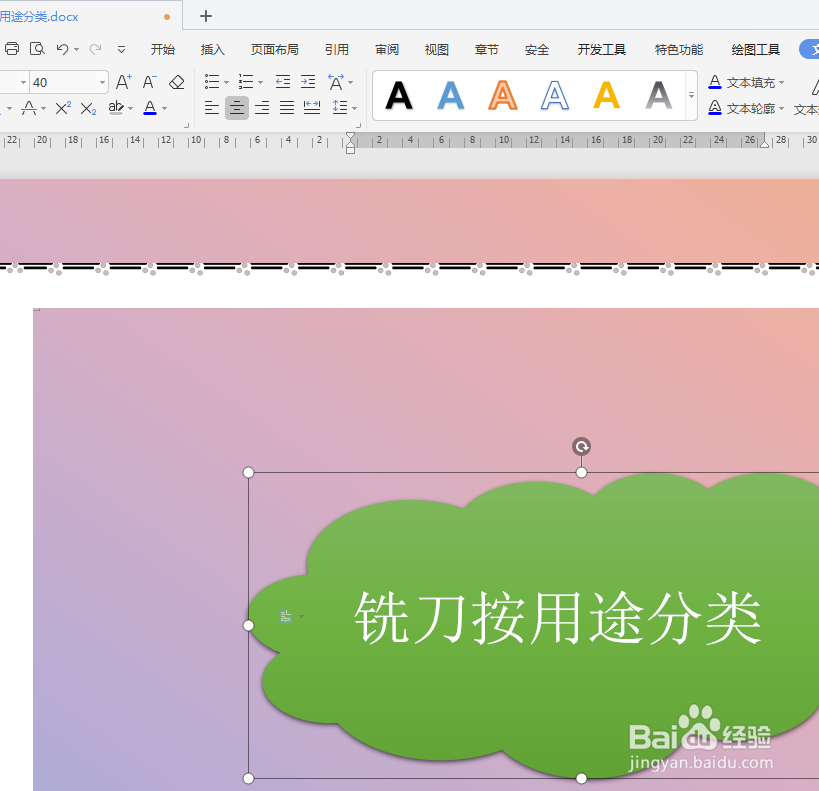This screenshot has width=819, height=791.
Task: Open the 开始 ribbon tab
Action: tap(162, 50)
